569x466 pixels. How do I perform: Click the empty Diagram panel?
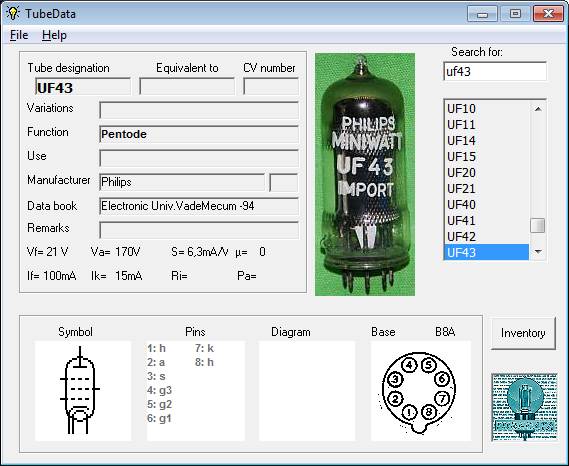(307, 391)
